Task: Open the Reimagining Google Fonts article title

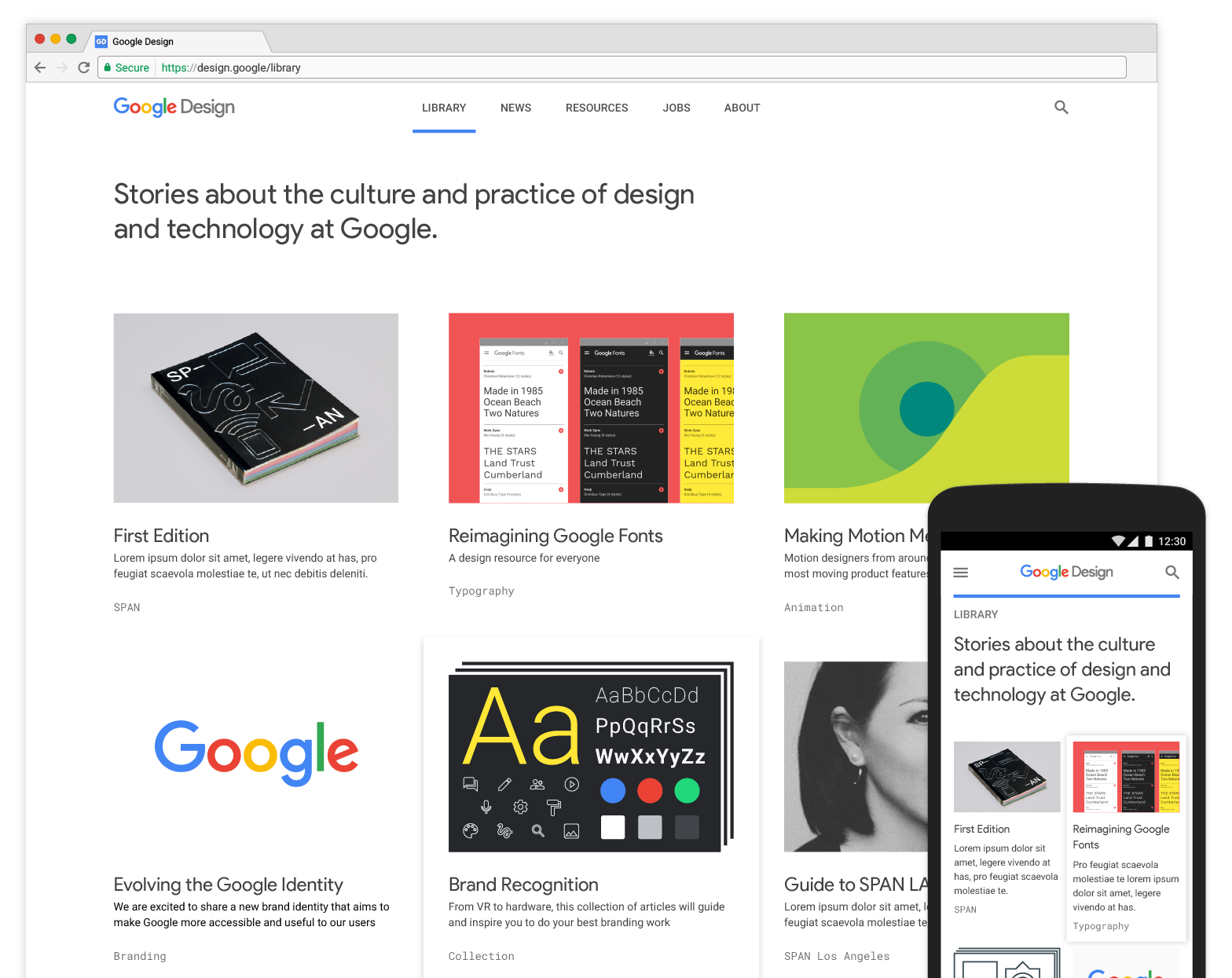Action: (555, 536)
